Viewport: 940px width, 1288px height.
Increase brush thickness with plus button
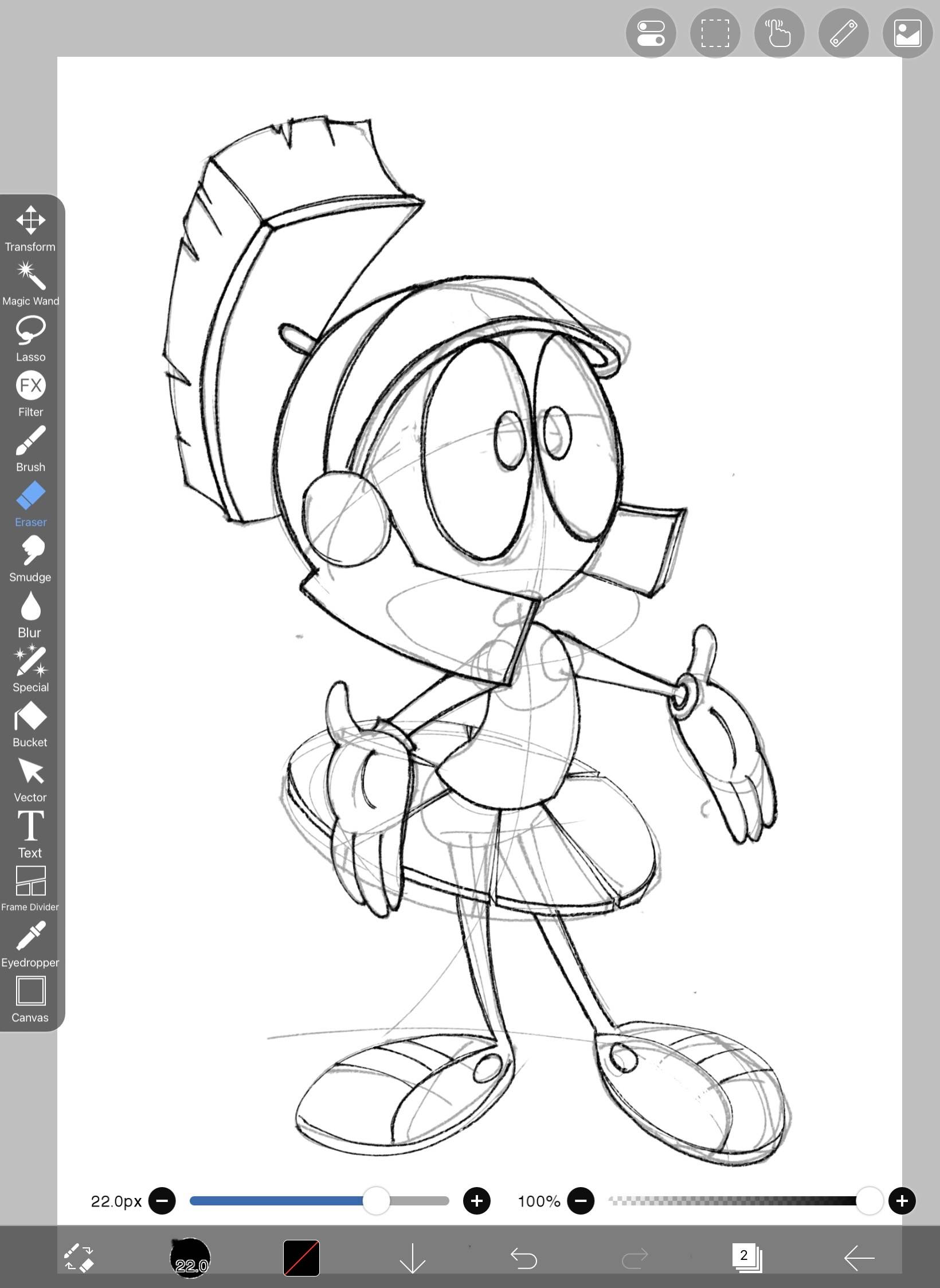point(477,1200)
